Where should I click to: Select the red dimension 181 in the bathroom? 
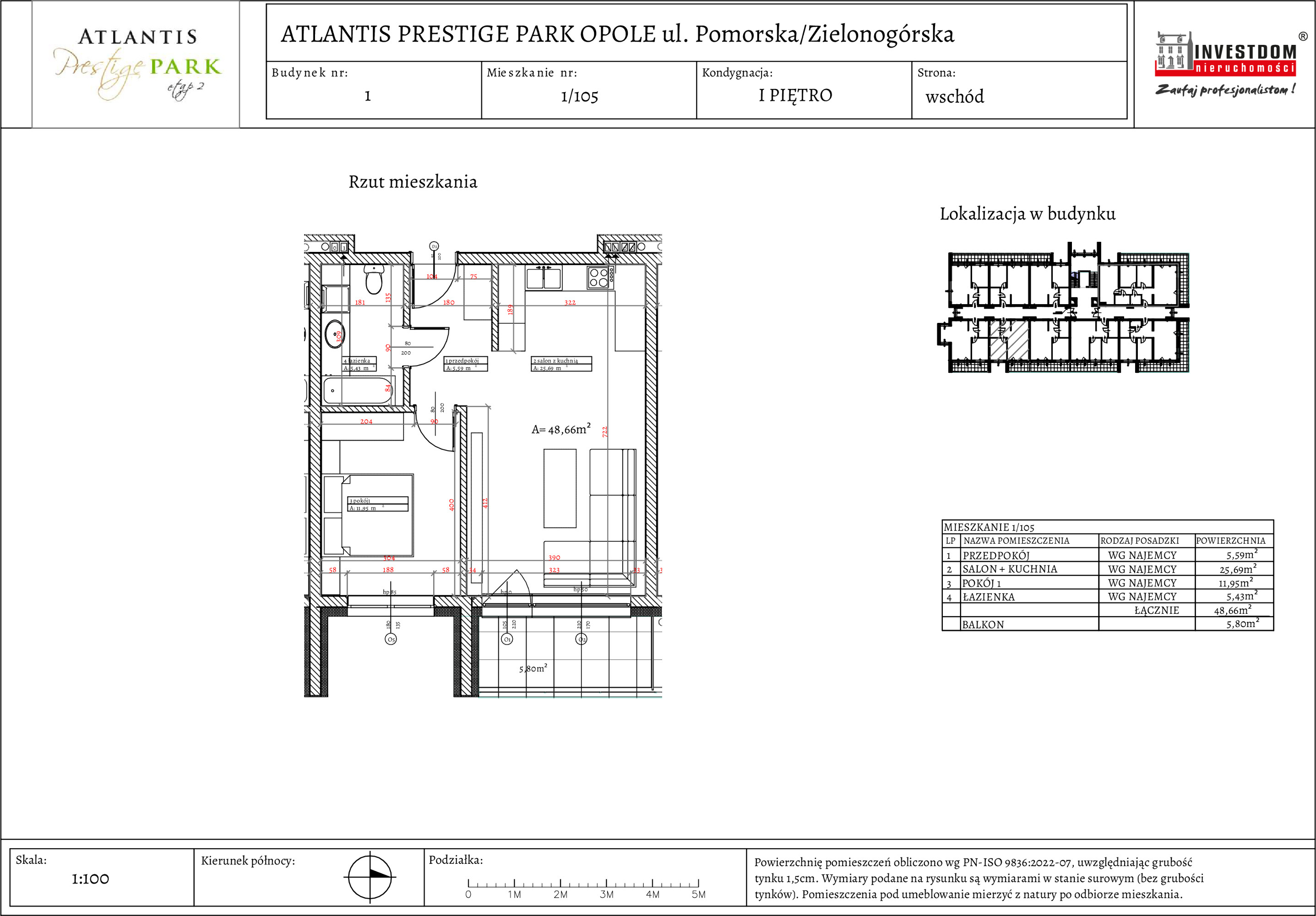[x=360, y=302]
